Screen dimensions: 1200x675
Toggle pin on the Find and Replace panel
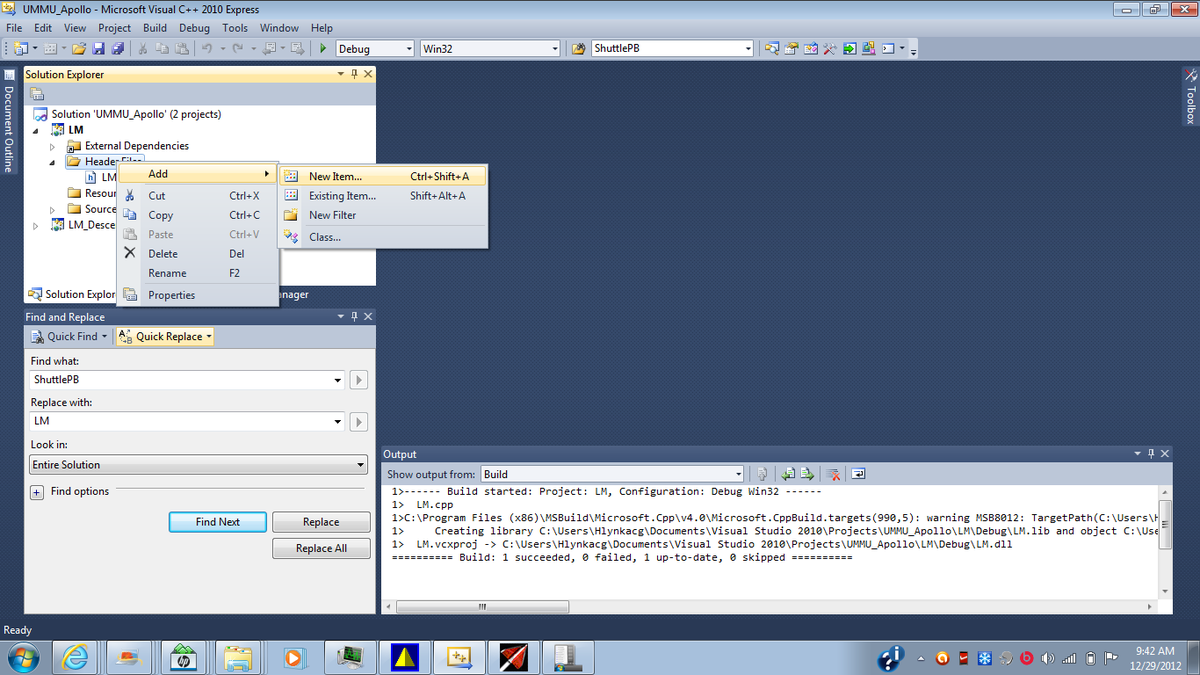(354, 316)
